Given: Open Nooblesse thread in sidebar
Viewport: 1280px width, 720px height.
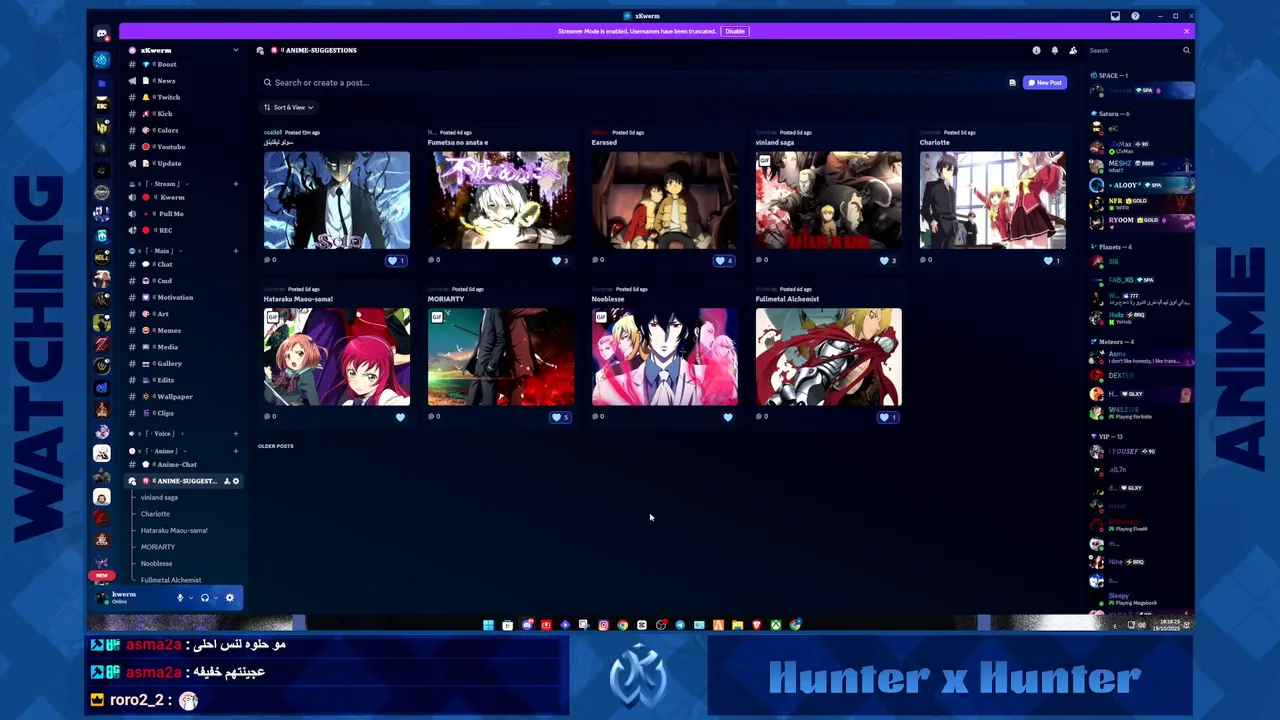Looking at the screenshot, I should point(157,563).
